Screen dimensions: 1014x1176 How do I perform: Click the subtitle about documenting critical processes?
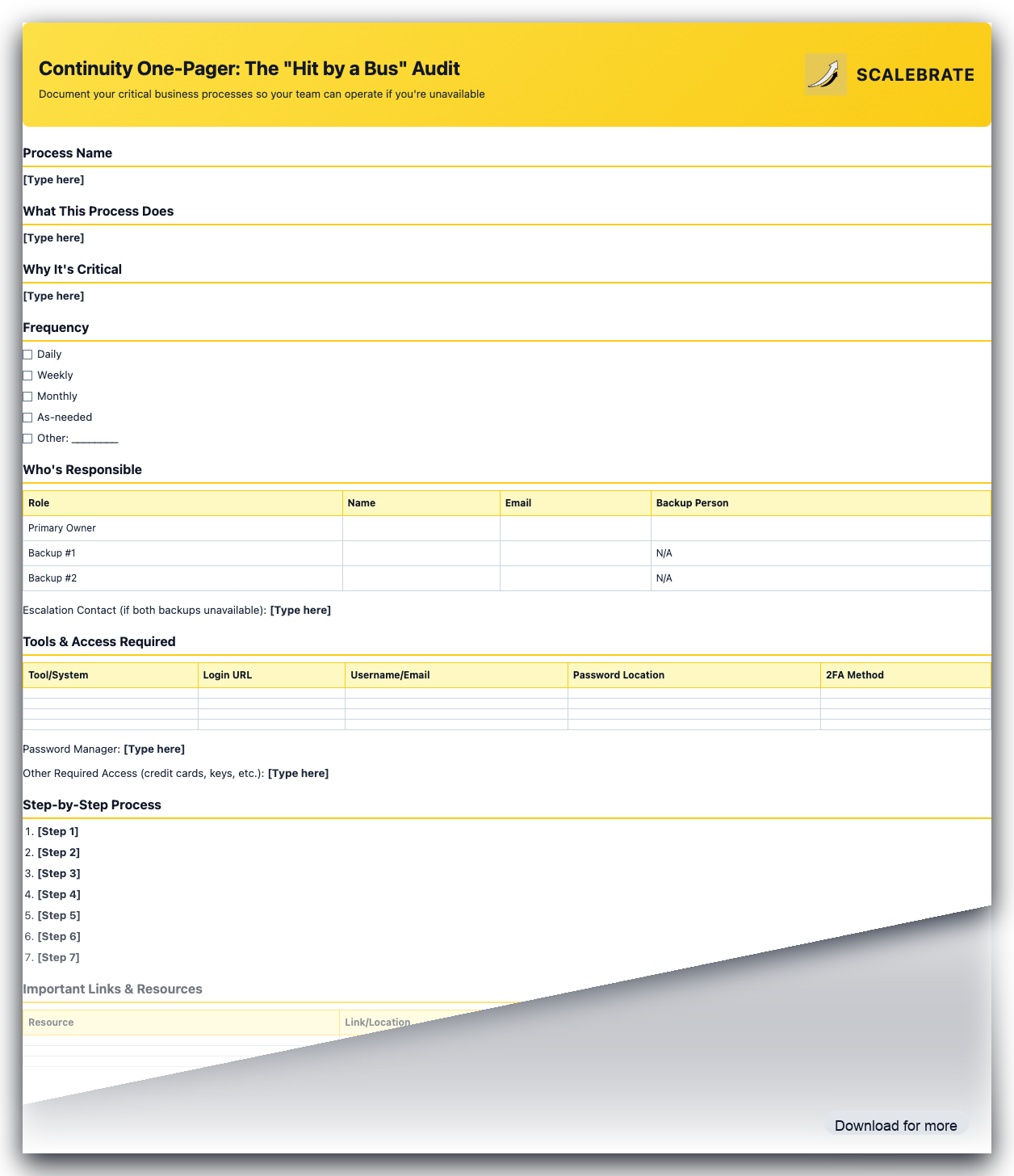pos(262,94)
